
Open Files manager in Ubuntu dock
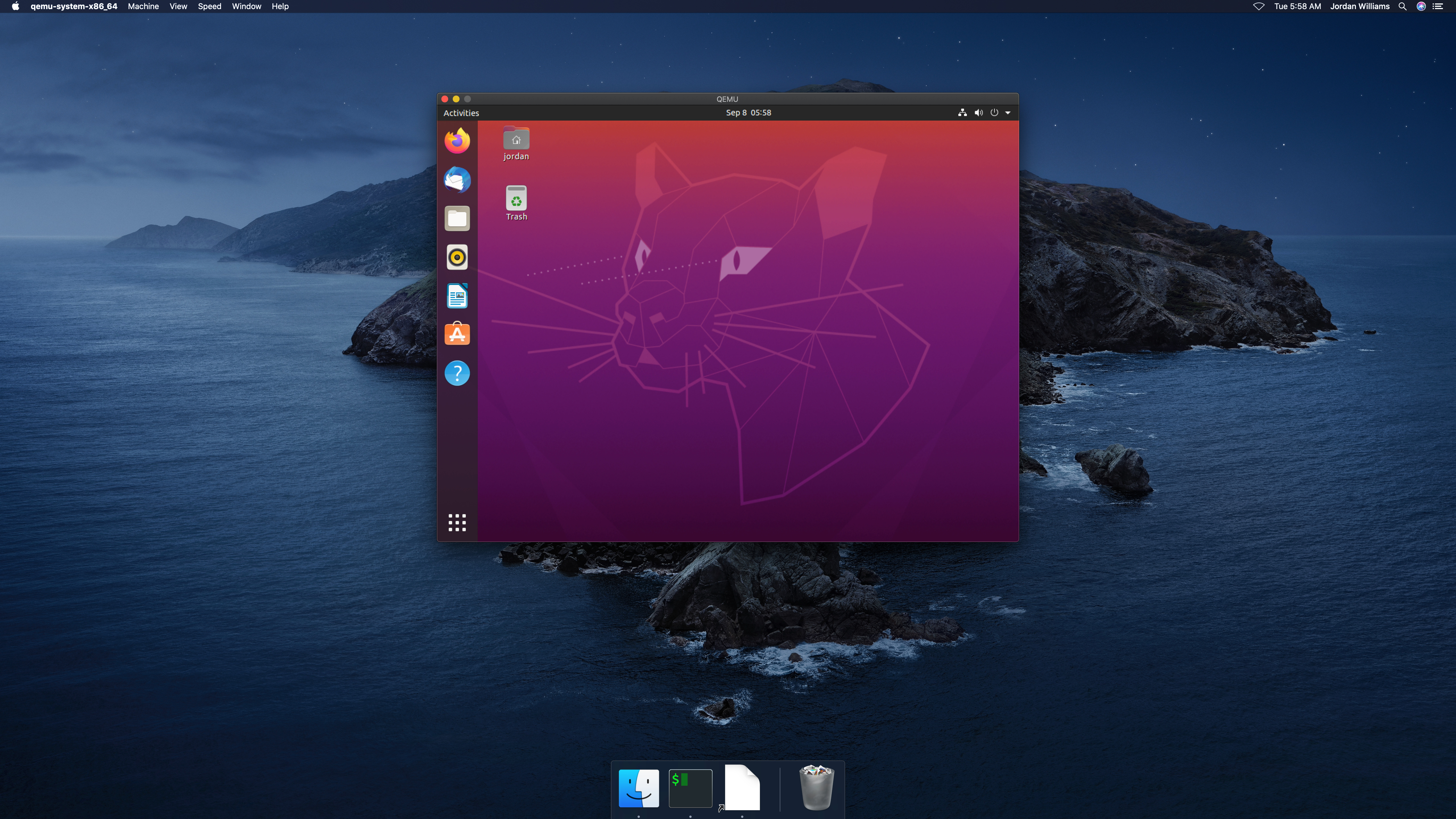tap(457, 218)
